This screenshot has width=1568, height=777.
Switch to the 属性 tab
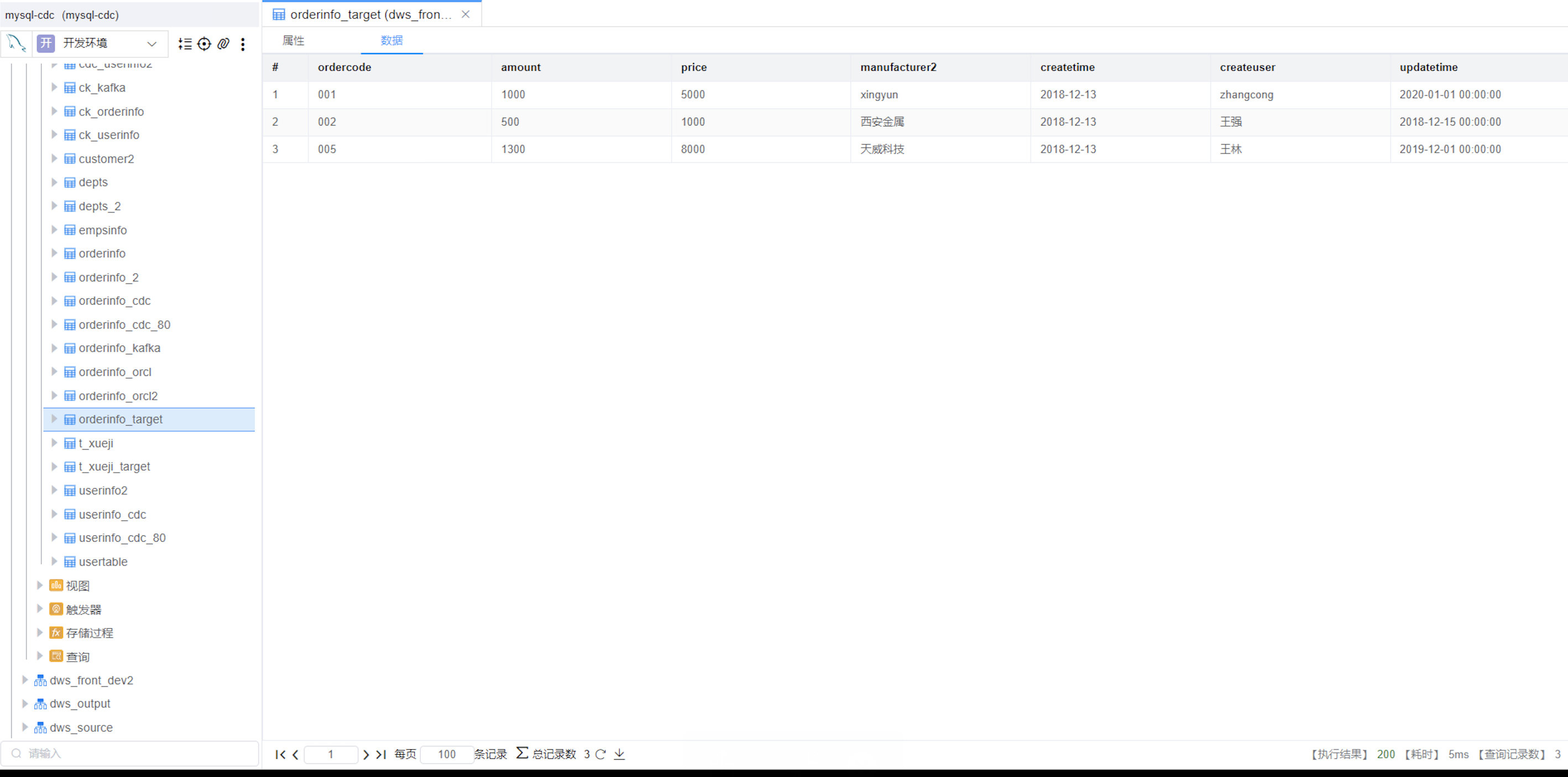[x=294, y=40]
